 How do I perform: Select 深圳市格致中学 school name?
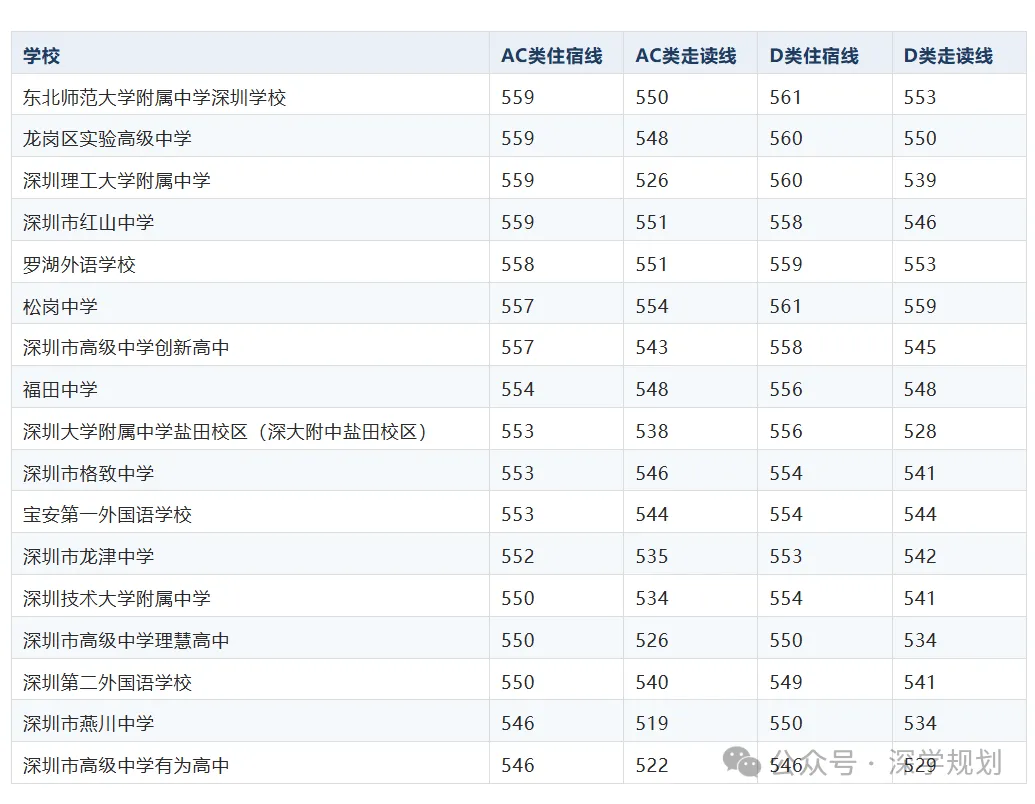tap(88, 473)
